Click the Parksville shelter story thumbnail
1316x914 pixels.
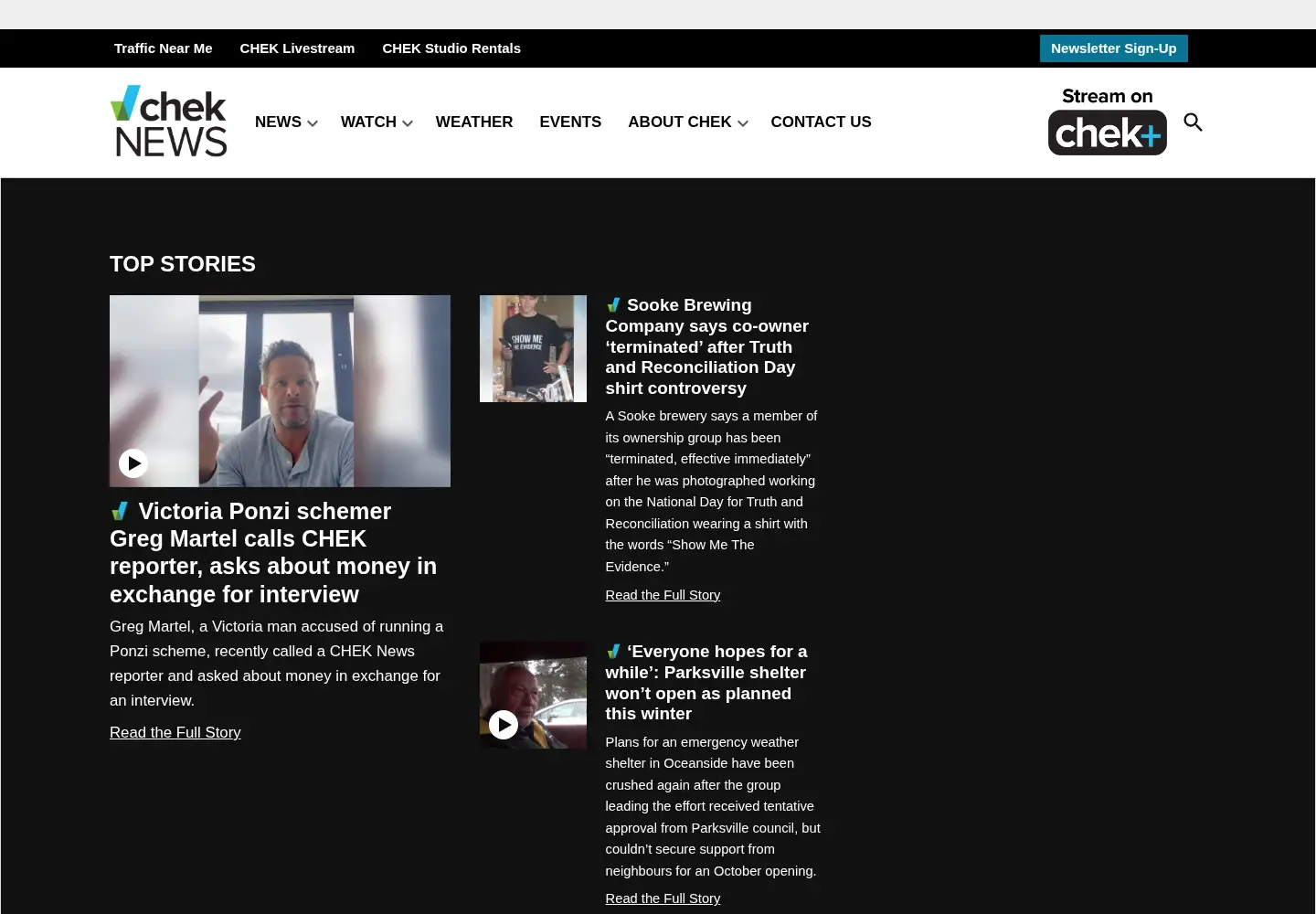tap(533, 695)
